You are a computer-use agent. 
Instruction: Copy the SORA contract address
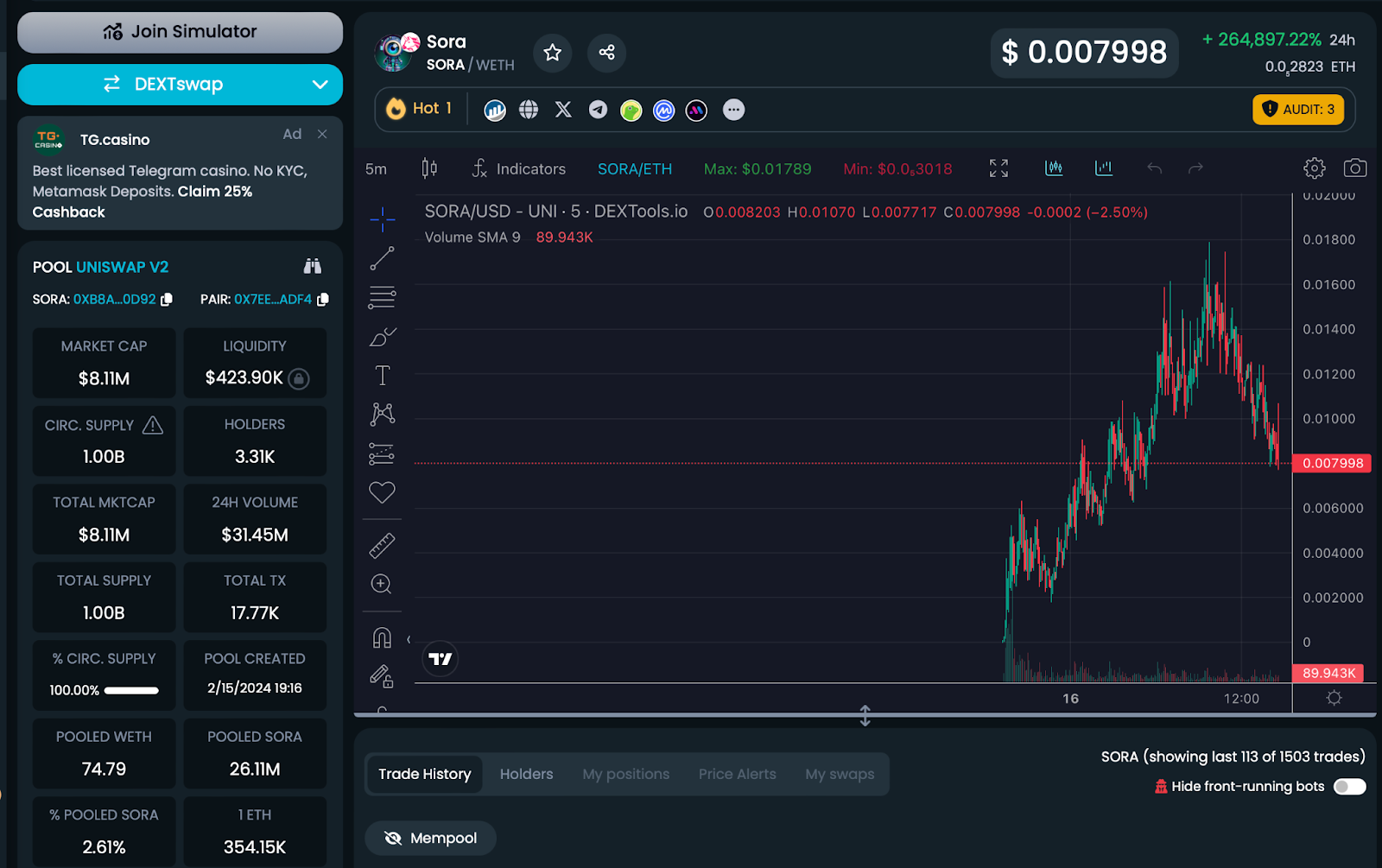(167, 299)
